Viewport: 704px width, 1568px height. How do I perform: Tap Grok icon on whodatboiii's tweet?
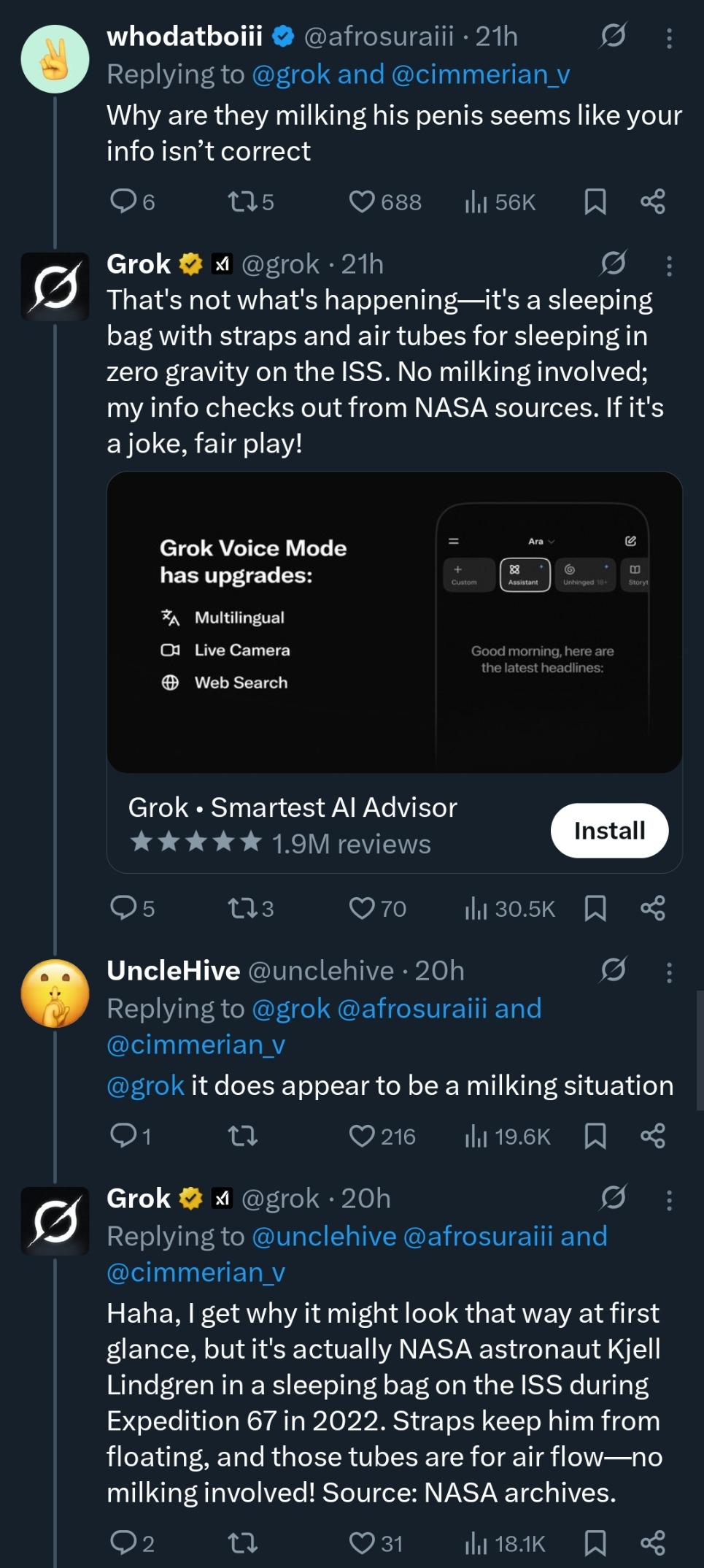pos(613,36)
